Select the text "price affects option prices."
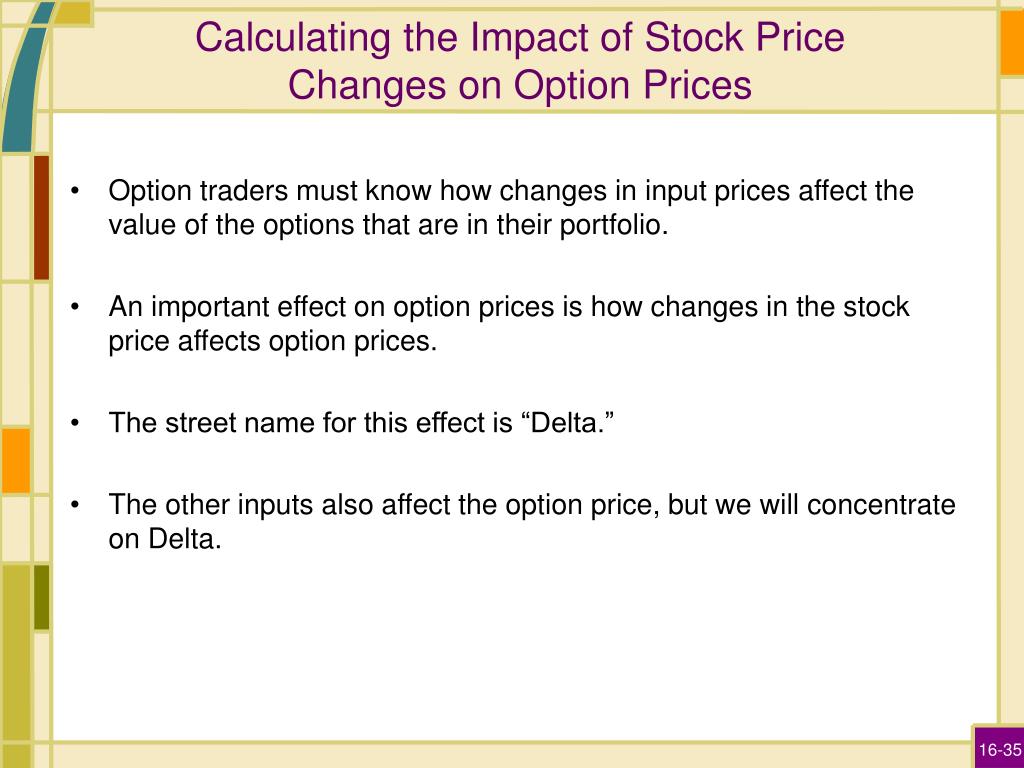 coord(272,341)
